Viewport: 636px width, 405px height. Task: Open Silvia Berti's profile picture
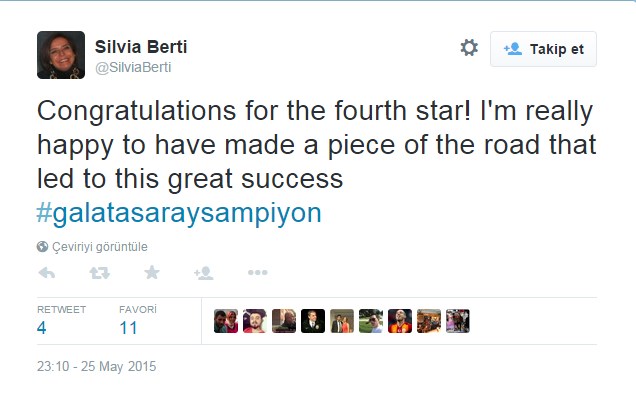point(61,55)
